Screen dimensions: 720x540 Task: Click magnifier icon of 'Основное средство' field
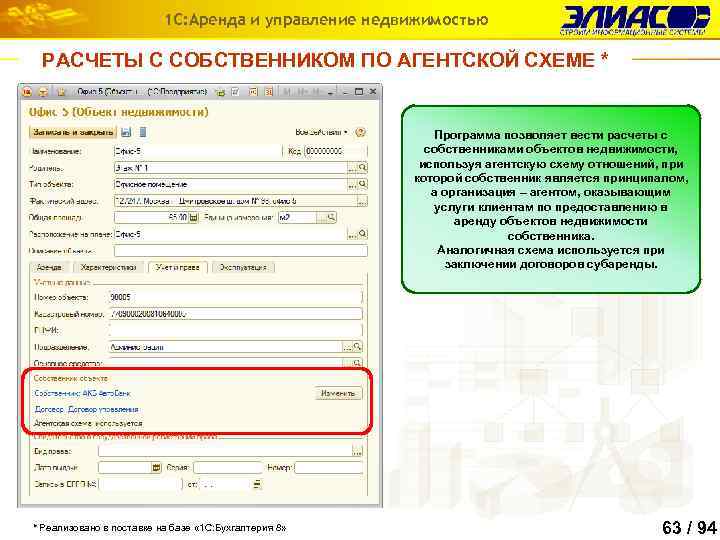tap(357, 363)
